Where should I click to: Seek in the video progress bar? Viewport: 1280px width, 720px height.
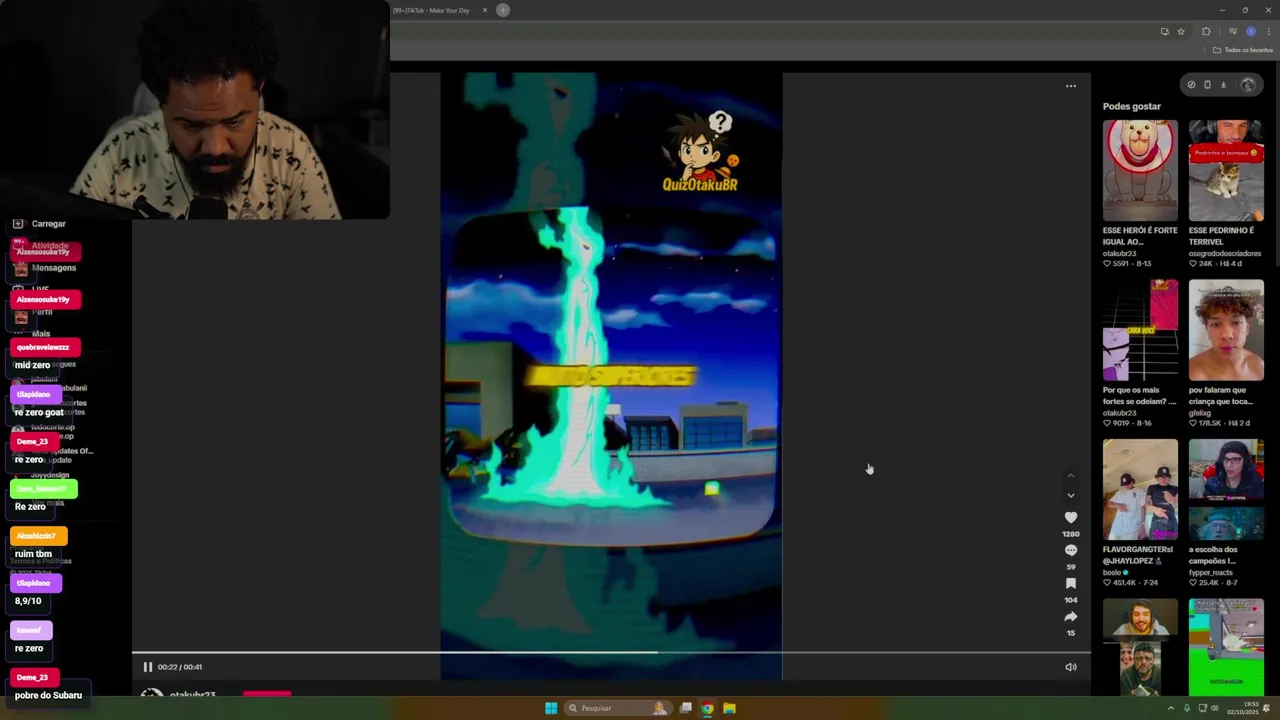coord(611,653)
